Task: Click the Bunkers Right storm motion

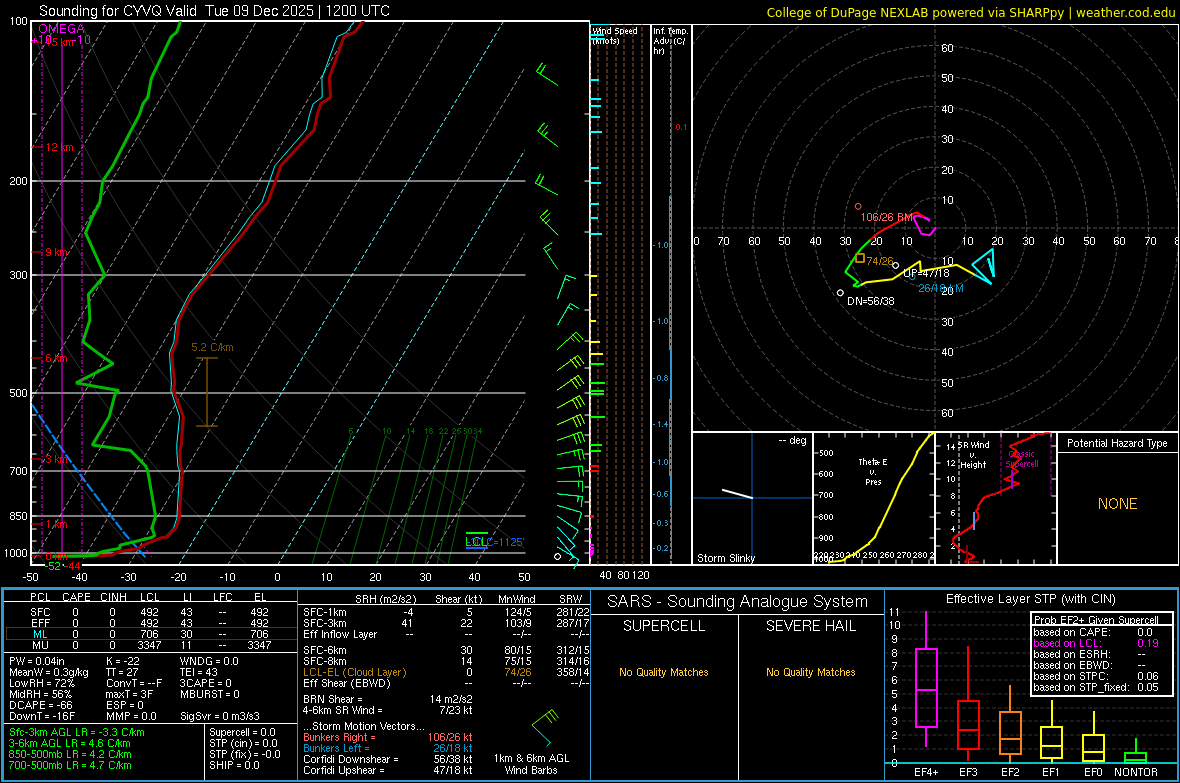Action: point(388,737)
